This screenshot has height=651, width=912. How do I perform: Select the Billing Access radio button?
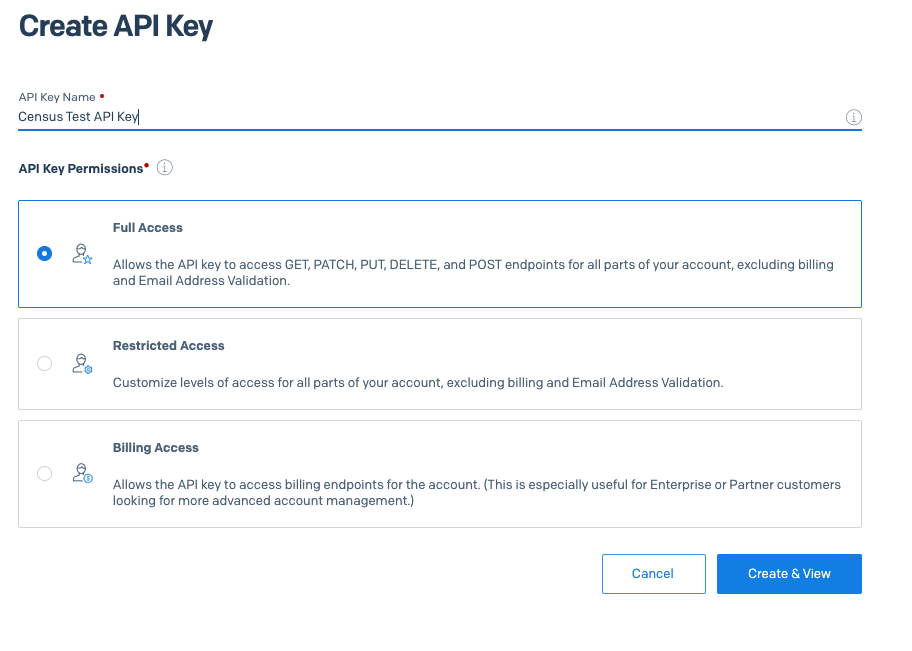click(44, 474)
